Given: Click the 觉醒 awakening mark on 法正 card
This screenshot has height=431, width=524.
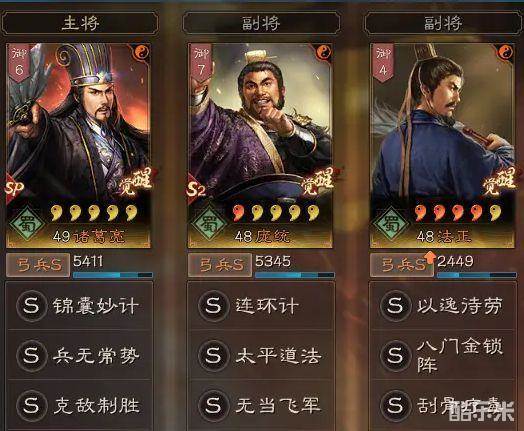Looking at the screenshot, I should (x=498, y=182).
